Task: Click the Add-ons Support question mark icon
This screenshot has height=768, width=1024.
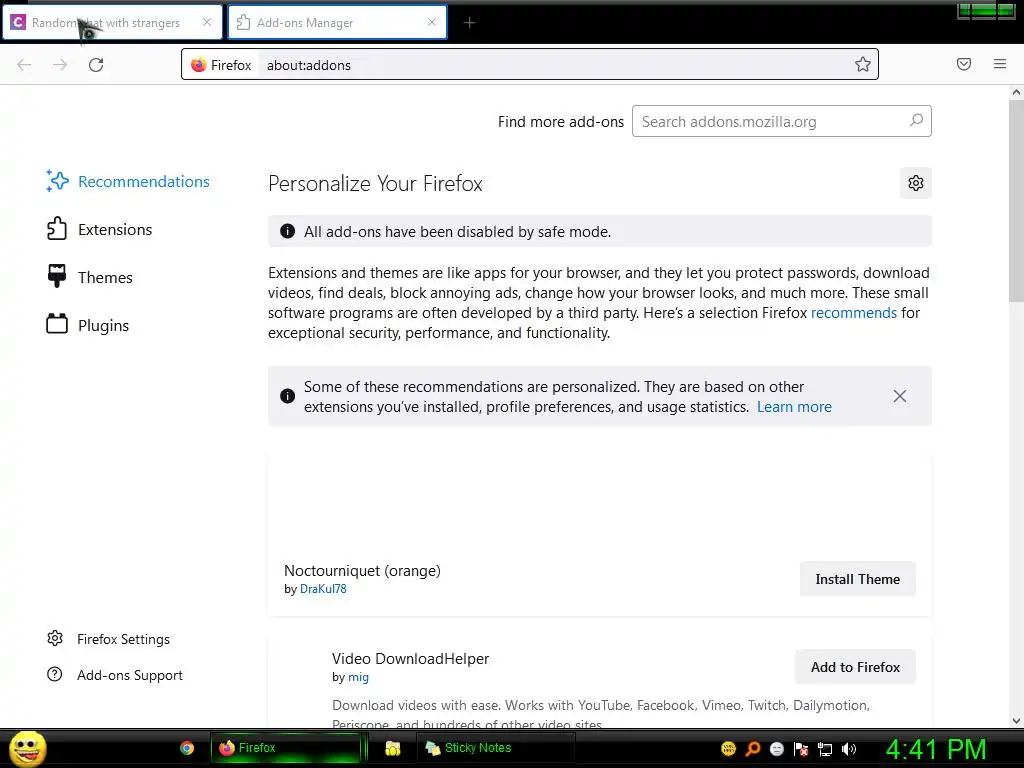Action: pyautogui.click(x=55, y=674)
